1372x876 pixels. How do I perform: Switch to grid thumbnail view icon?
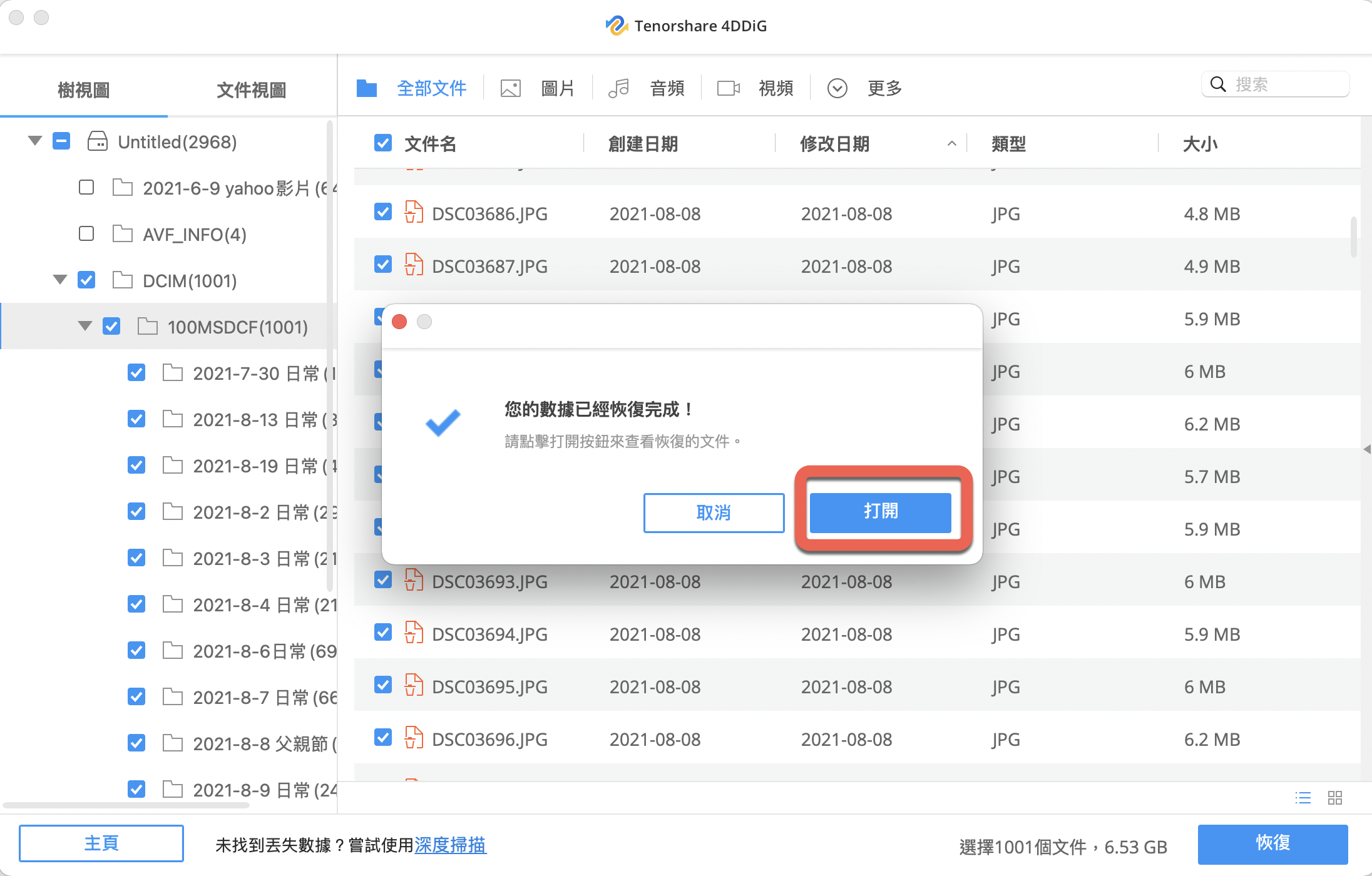pos(1335,798)
